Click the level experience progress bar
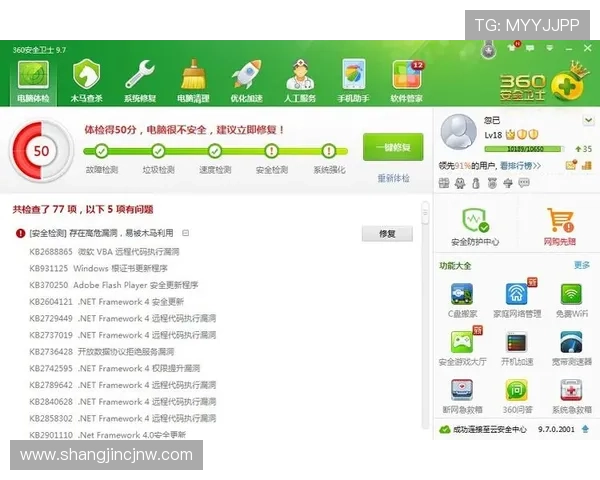 point(524,149)
